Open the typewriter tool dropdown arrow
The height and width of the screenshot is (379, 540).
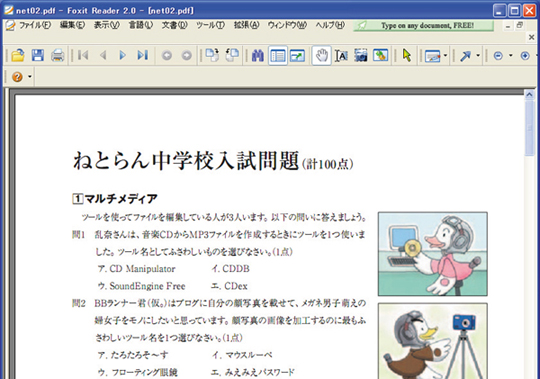click(445, 55)
